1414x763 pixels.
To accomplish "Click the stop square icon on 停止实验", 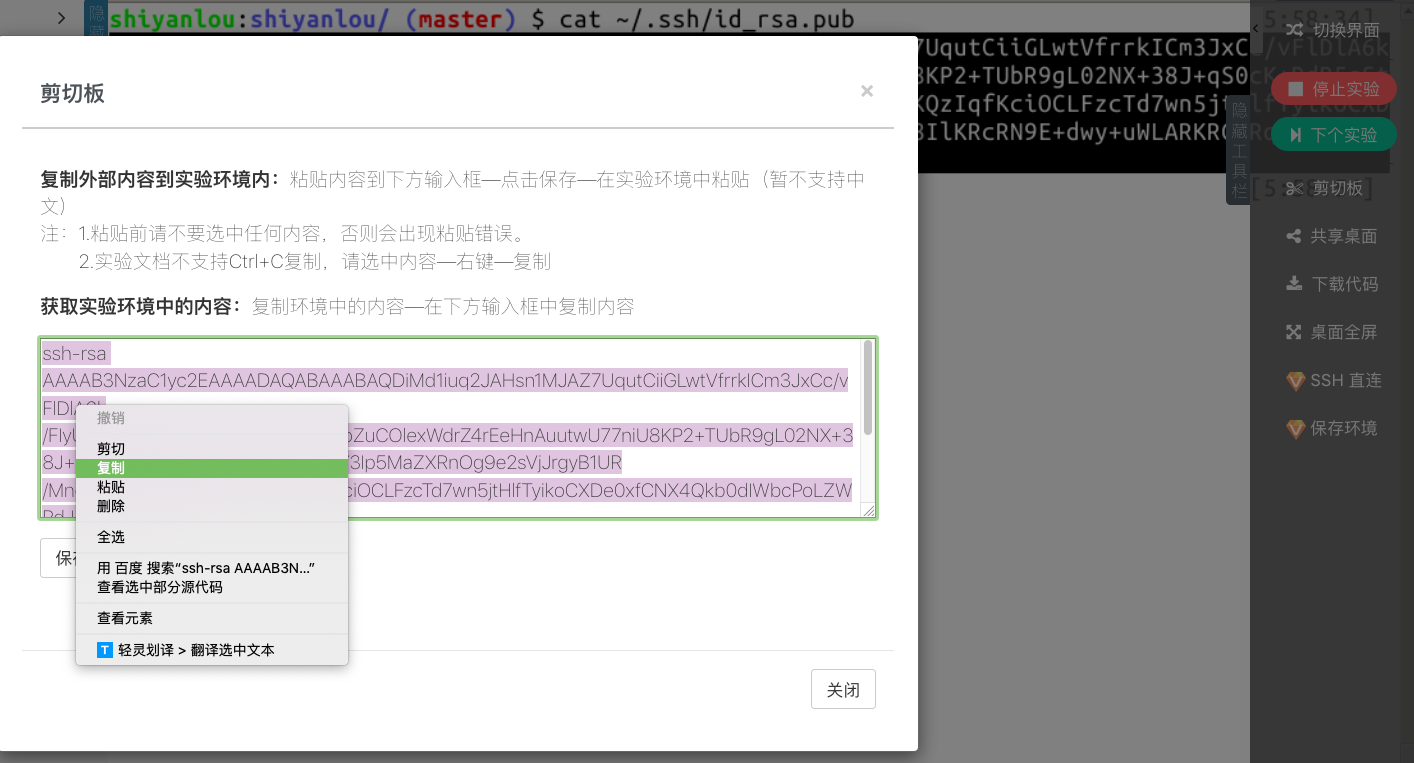I will pos(1295,88).
